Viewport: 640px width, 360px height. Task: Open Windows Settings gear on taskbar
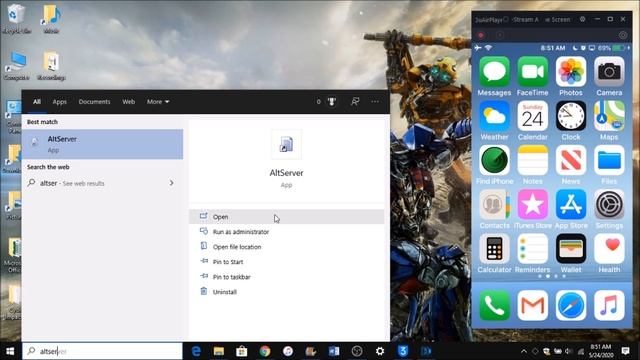(x=380, y=351)
